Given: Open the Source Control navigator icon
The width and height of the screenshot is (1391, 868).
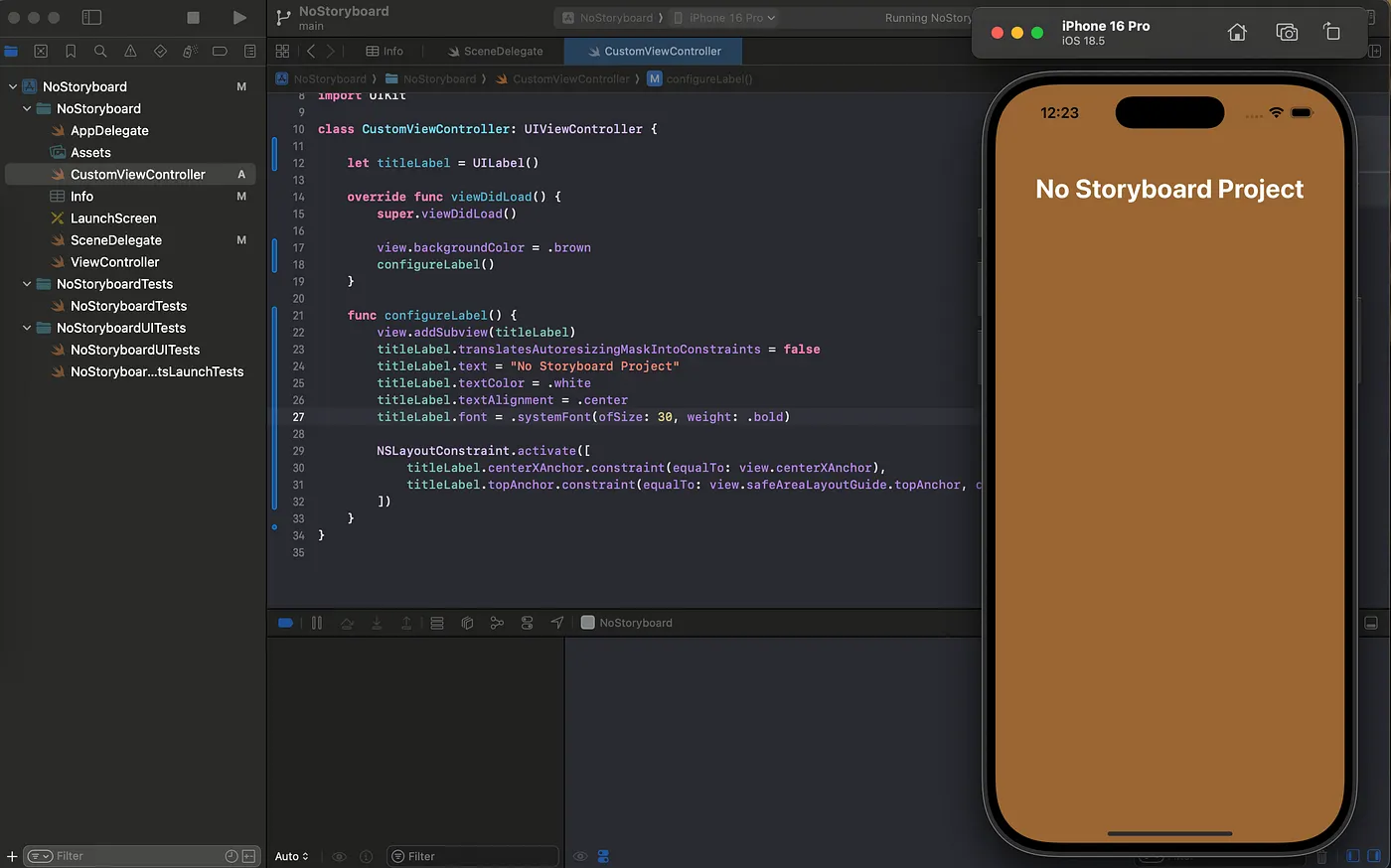Looking at the screenshot, I should coord(41,51).
